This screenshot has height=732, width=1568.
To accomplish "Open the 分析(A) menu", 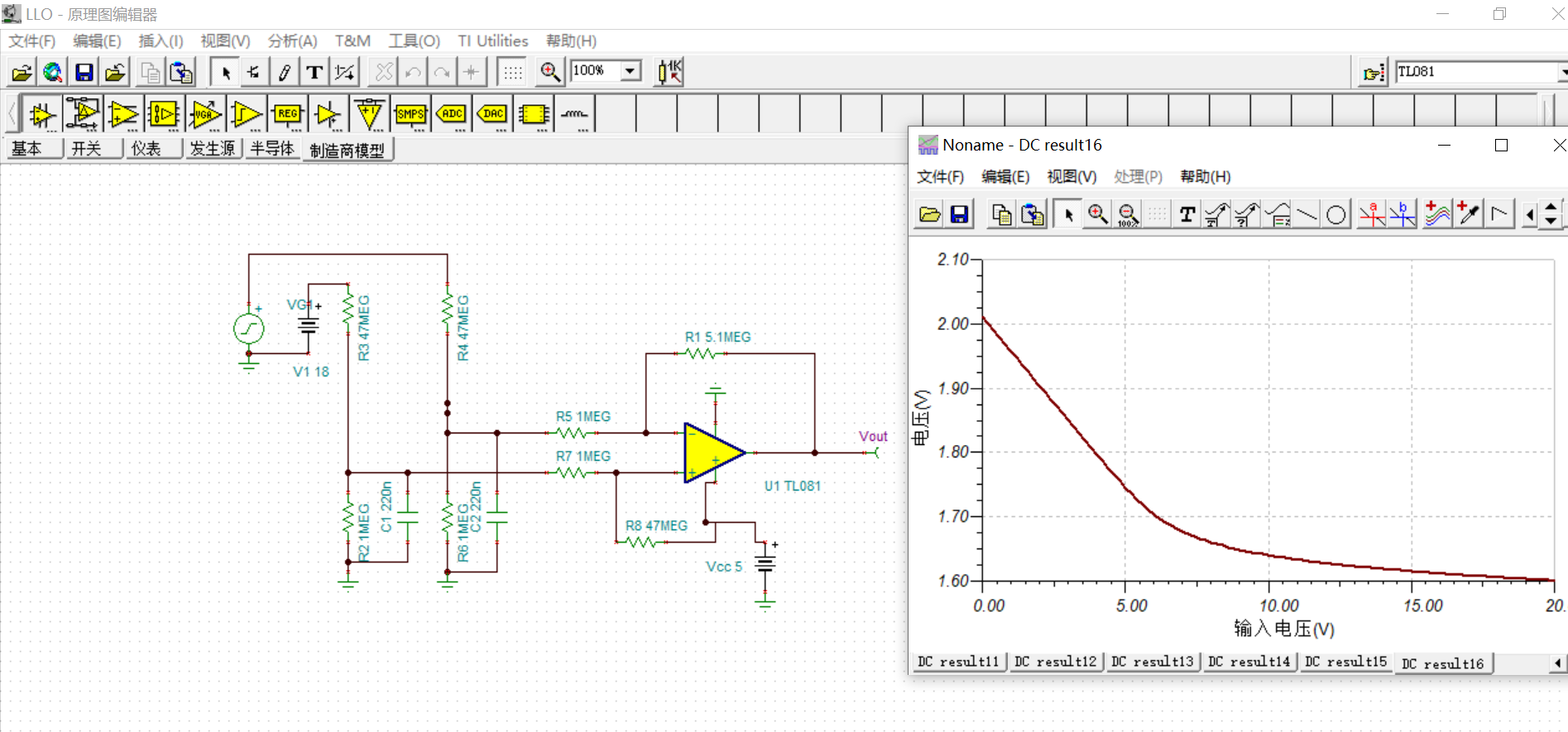I will [x=292, y=41].
